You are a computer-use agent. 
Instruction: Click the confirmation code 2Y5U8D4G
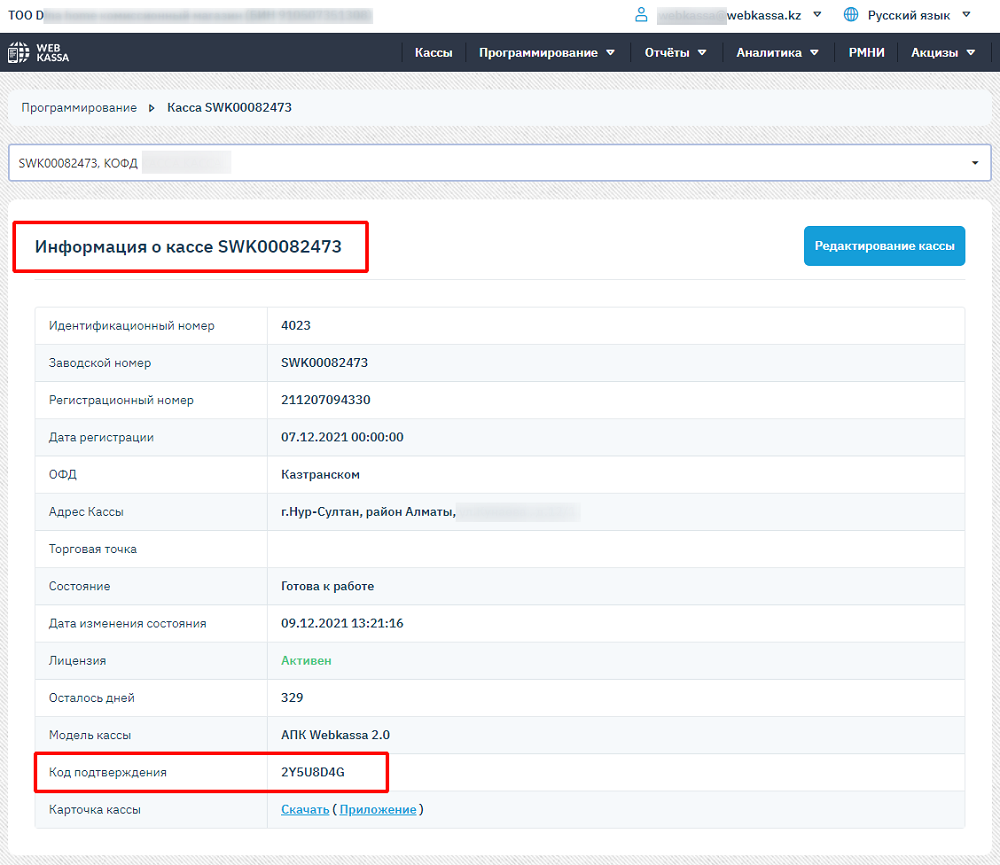(x=312, y=773)
